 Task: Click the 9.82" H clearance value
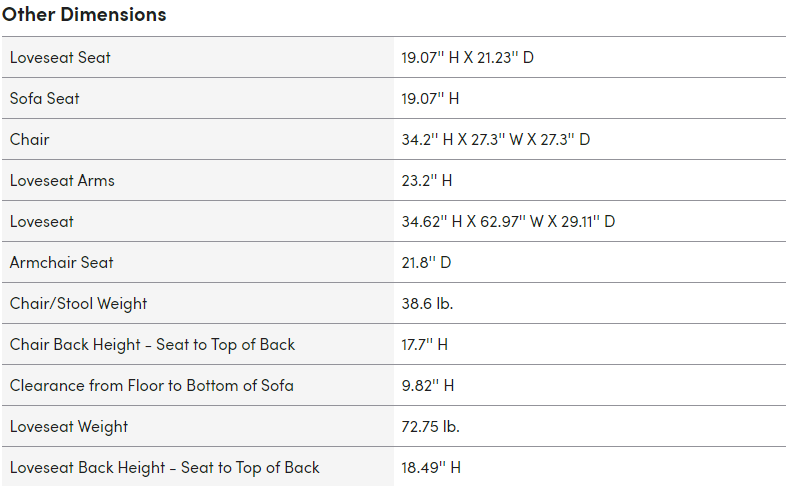tap(428, 385)
